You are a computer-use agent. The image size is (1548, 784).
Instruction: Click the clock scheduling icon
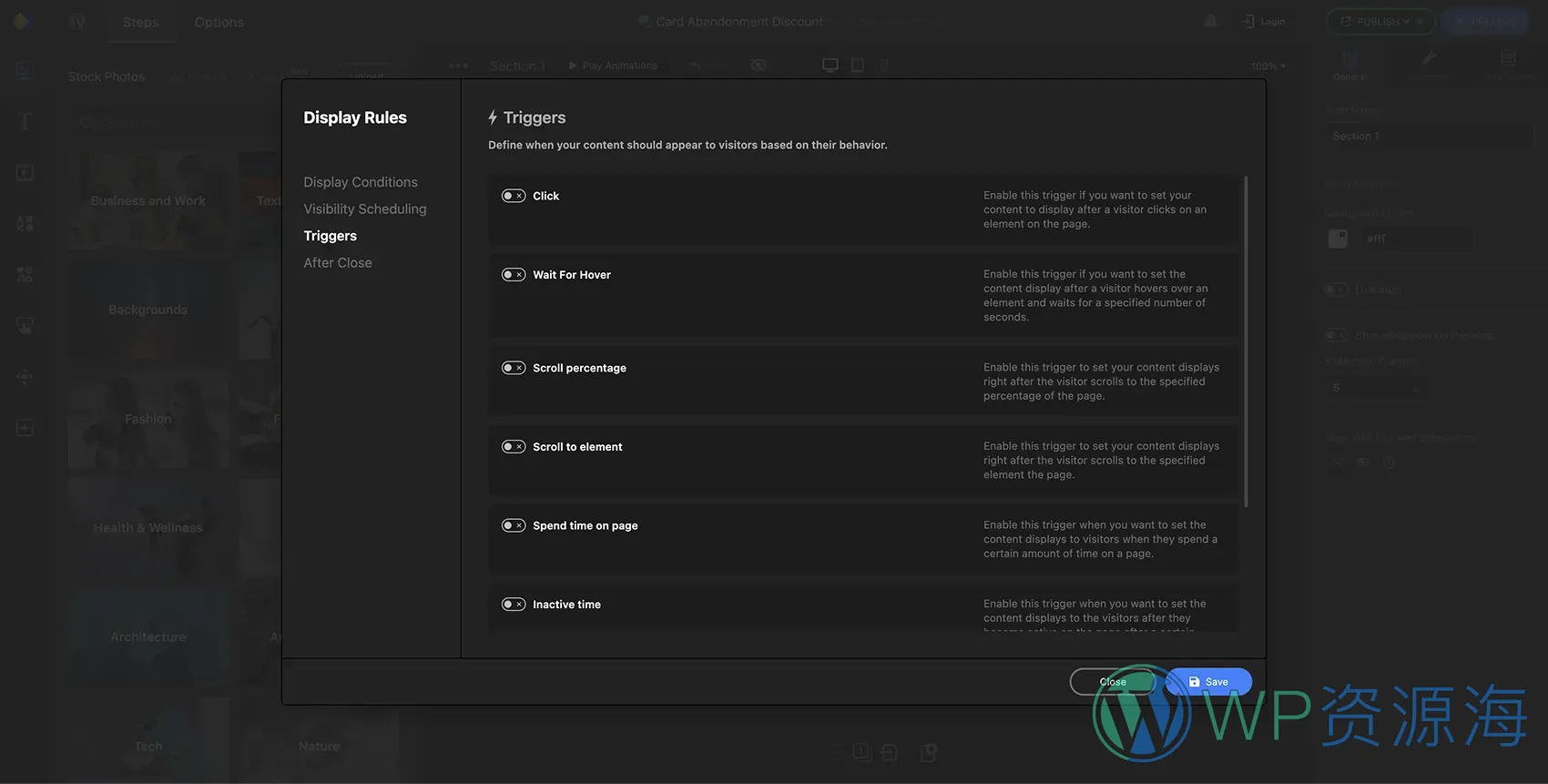[x=1389, y=463]
